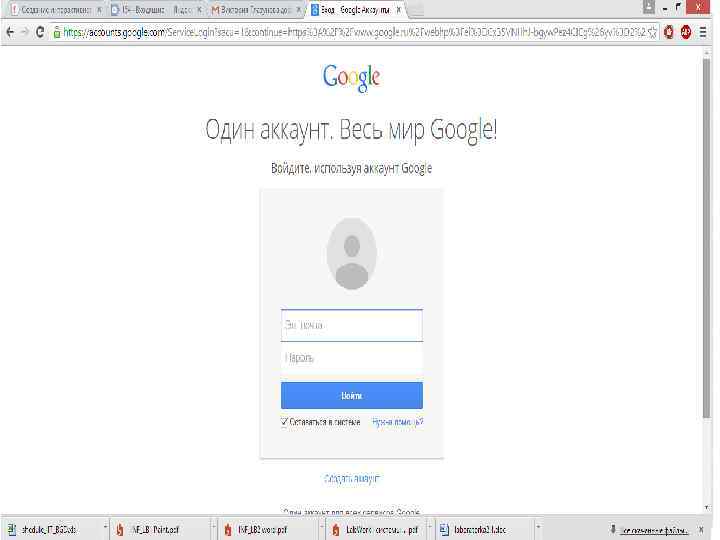Image resolution: width=720 pixels, height=540 pixels.
Task: Go back with the browser back arrow
Action: [x=10, y=32]
